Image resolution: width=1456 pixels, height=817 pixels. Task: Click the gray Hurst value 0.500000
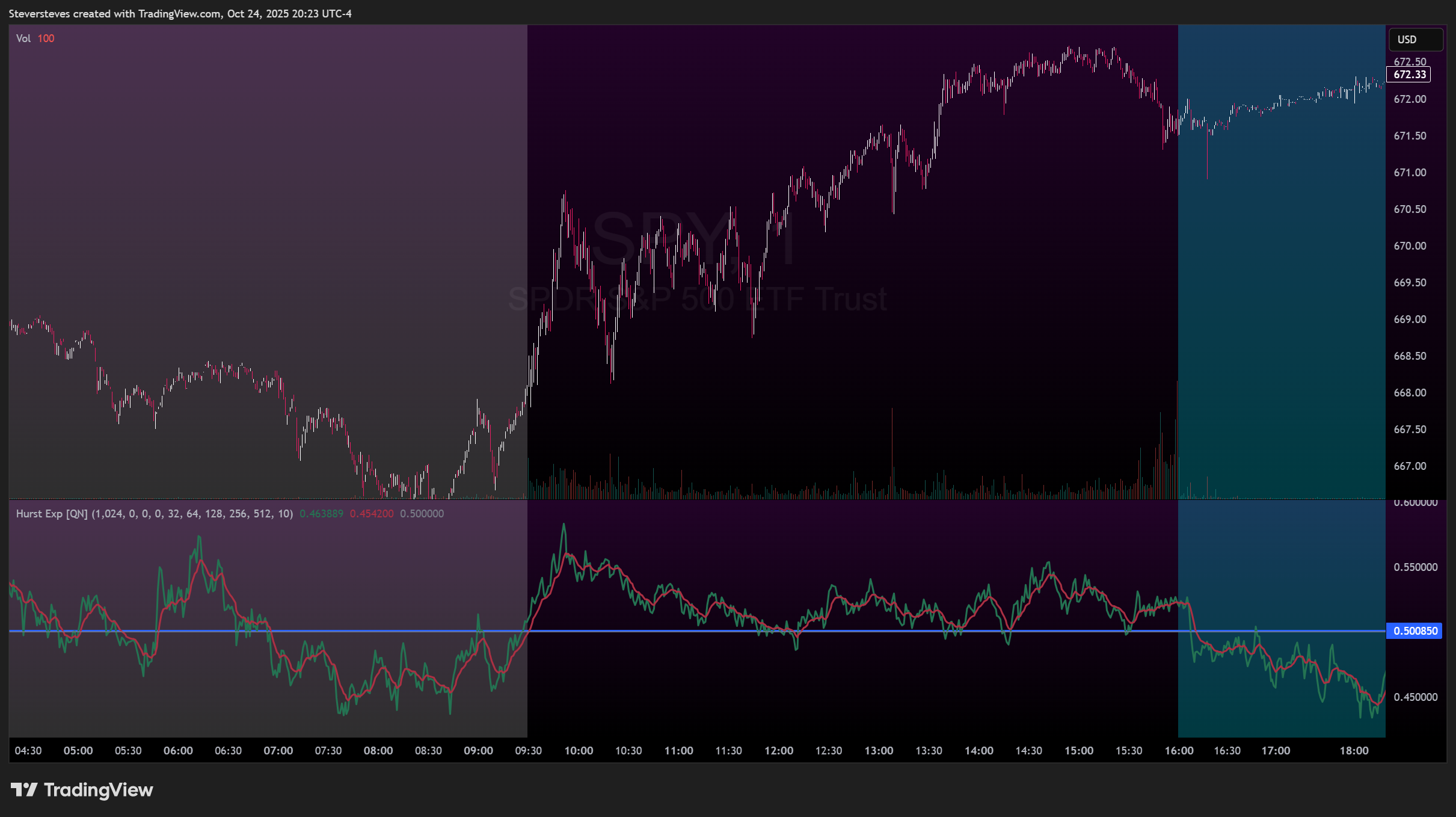(422, 514)
